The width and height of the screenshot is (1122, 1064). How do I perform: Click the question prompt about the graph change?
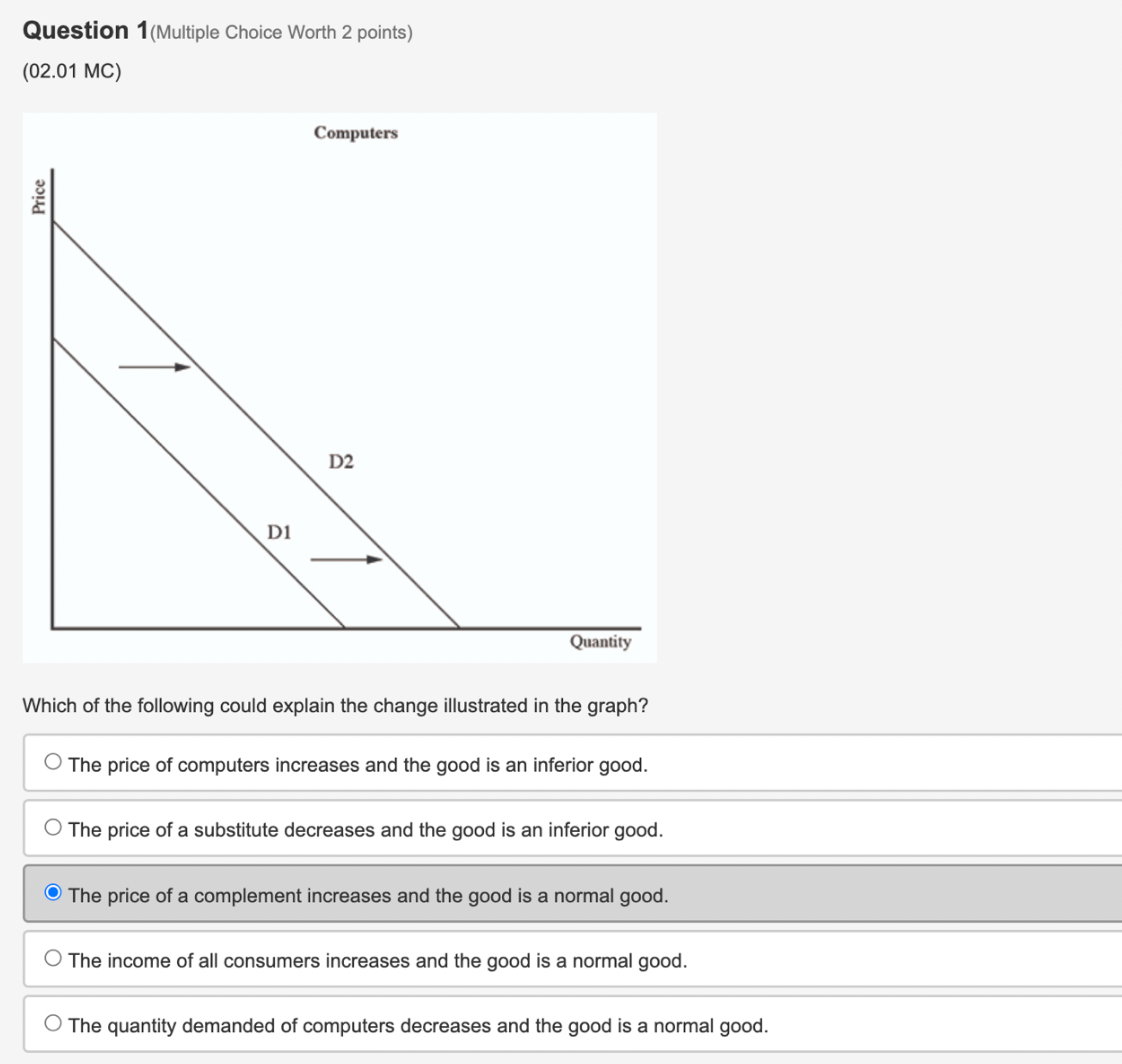point(336,706)
